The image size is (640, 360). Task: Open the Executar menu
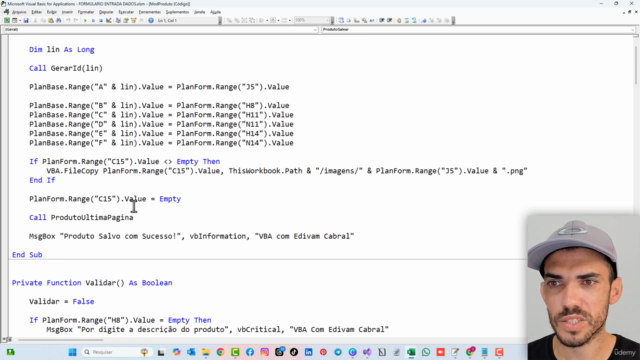126,12
